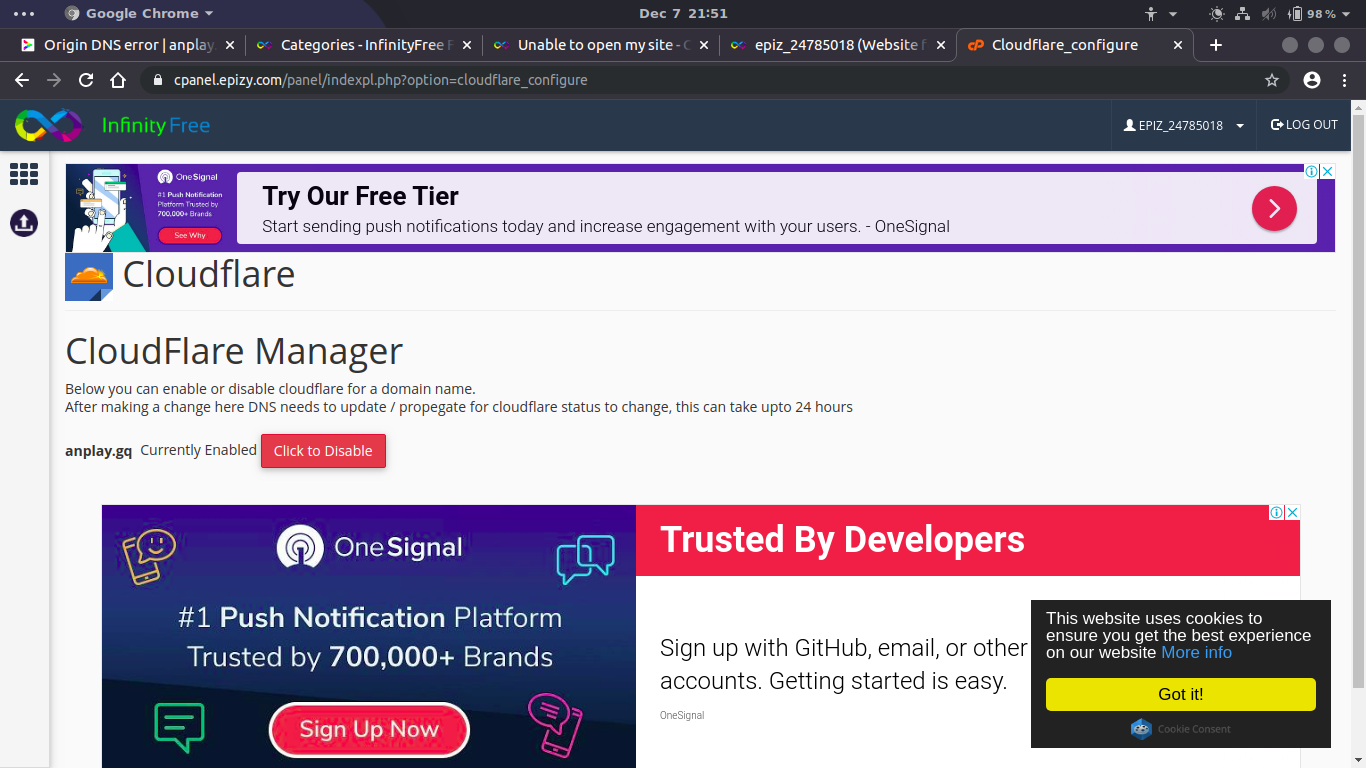
Task: Click the red Click to Disable button
Action: pyautogui.click(x=323, y=451)
